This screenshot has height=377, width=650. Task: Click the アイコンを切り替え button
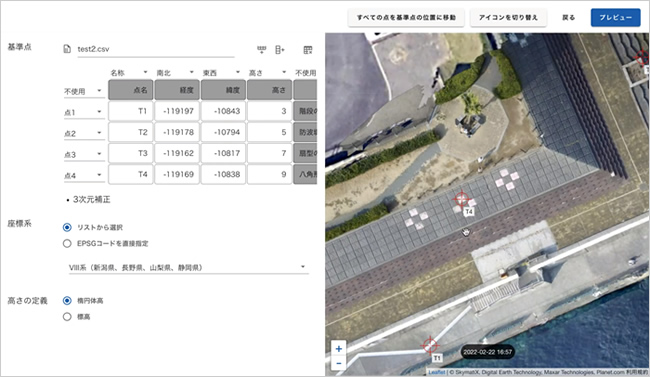(508, 17)
